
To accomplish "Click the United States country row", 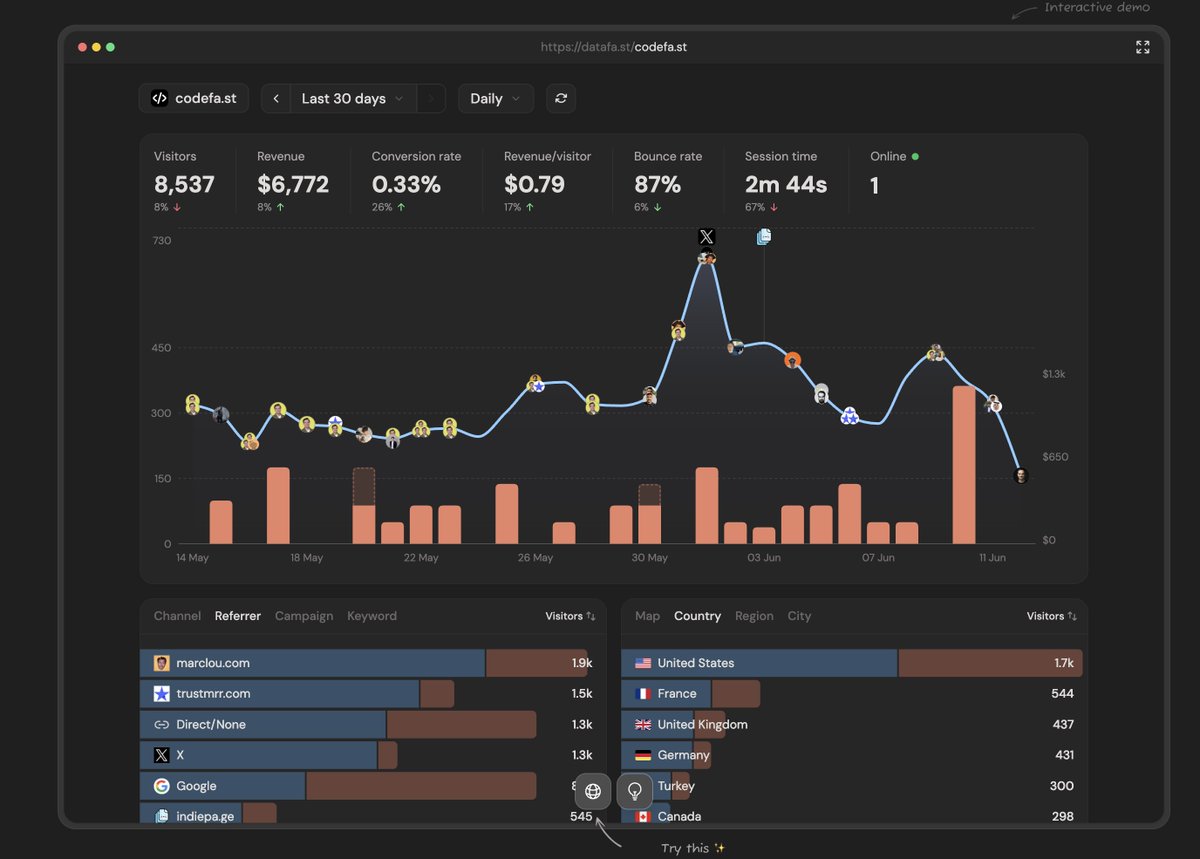I will pyautogui.click(x=852, y=663).
